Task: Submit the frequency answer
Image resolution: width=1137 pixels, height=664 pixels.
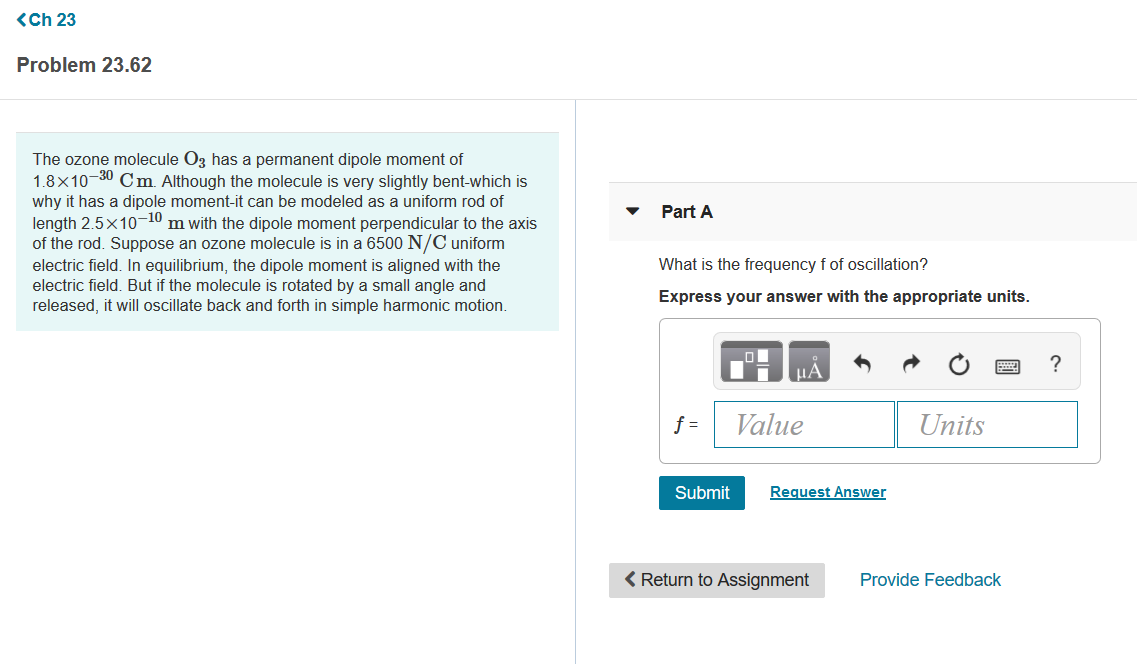Action: click(701, 492)
